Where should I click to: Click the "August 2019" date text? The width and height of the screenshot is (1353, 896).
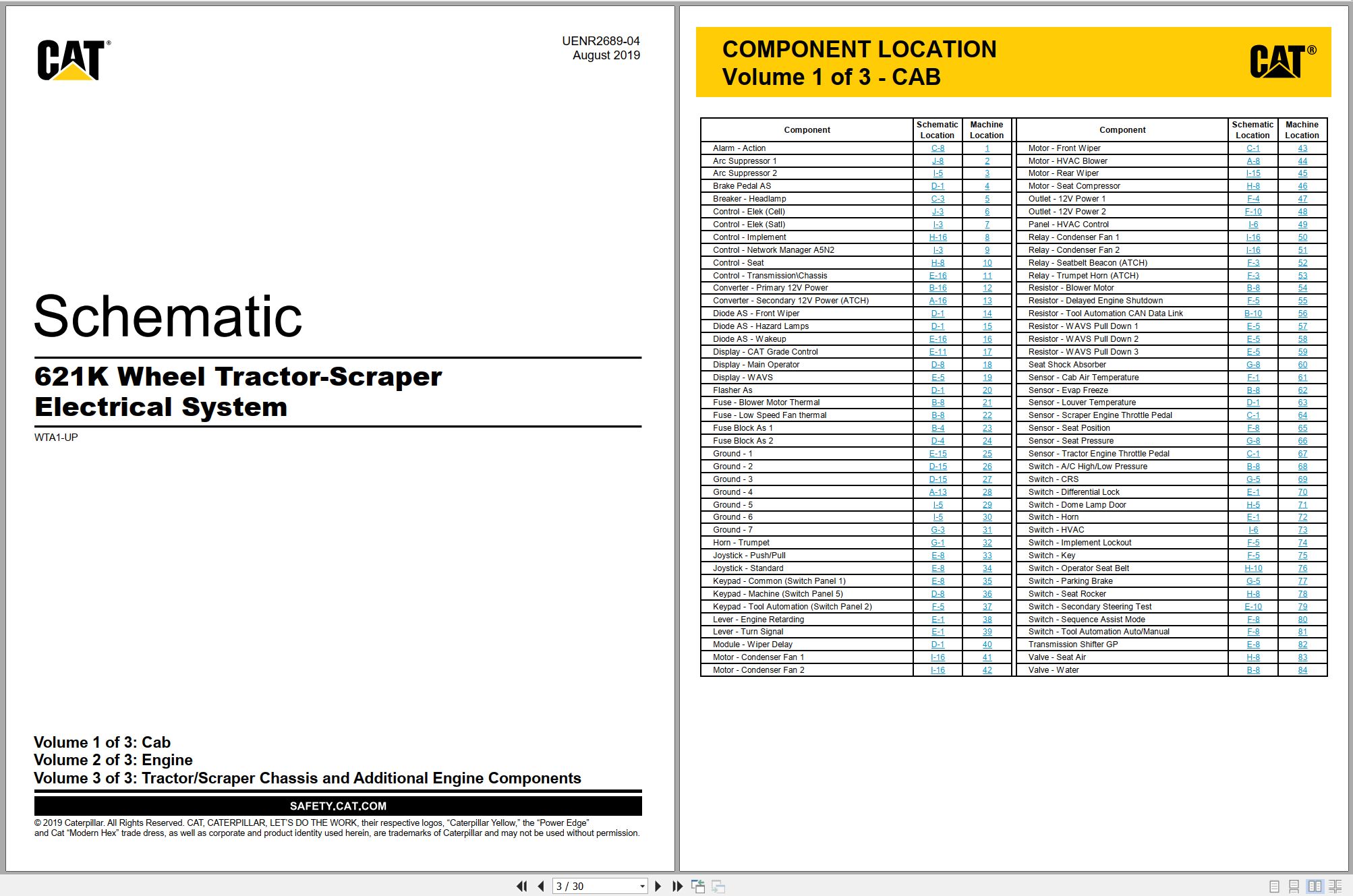coord(606,55)
